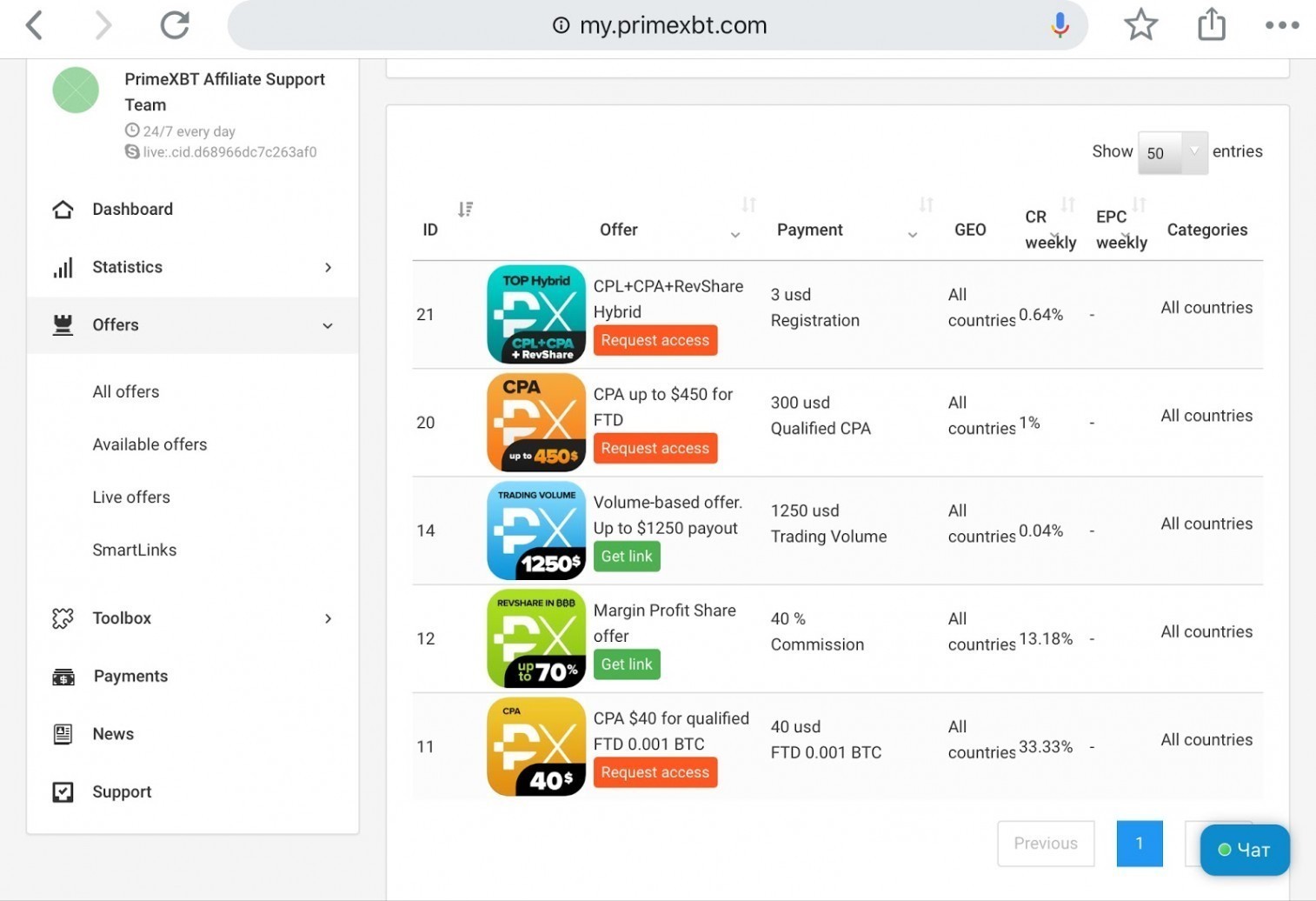Click the Payments money icon
The height and width of the screenshot is (901, 1316).
click(63, 677)
